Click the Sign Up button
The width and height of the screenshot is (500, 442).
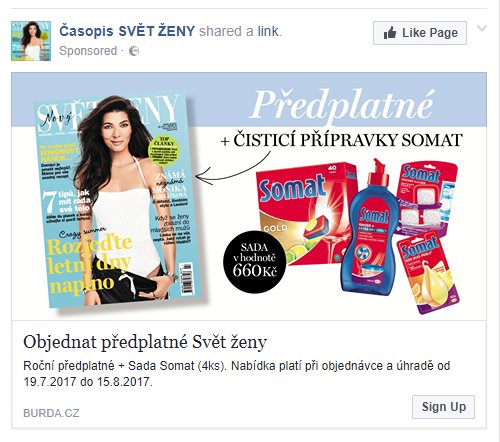(443, 407)
